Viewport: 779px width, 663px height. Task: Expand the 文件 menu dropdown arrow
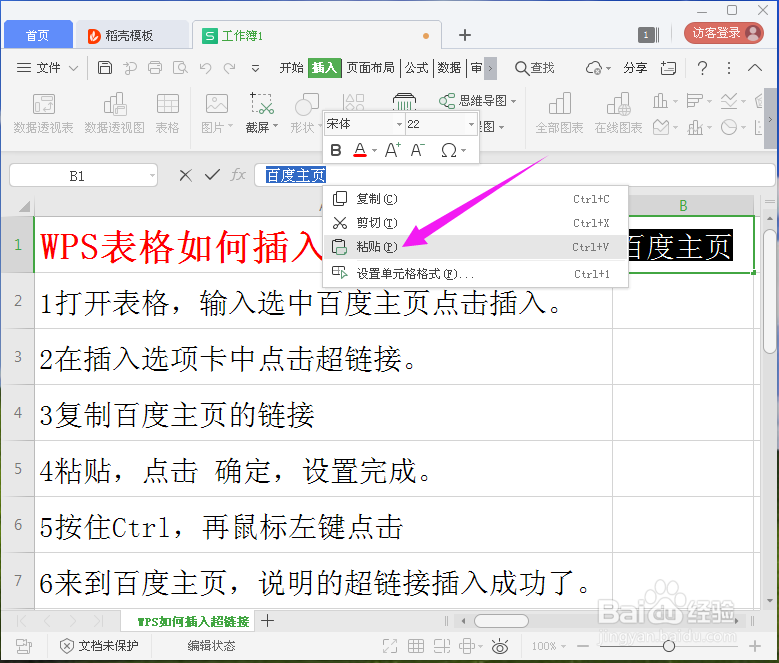coord(73,68)
